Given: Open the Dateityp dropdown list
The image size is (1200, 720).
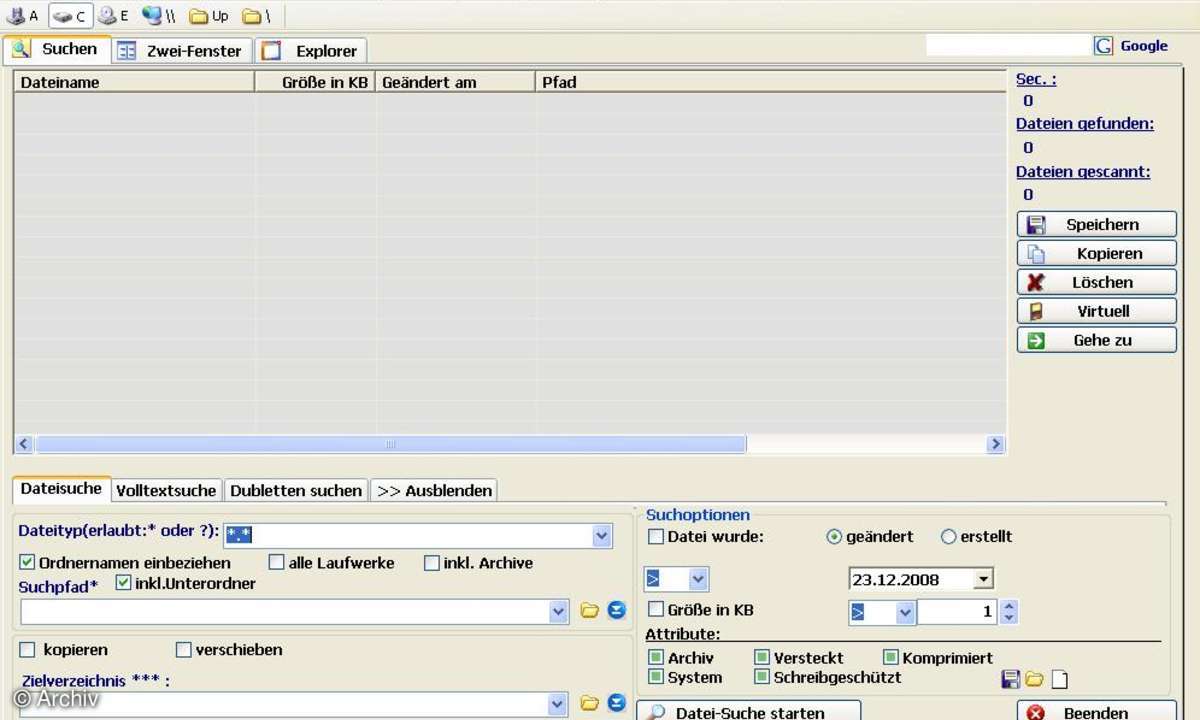Looking at the screenshot, I should (602, 536).
